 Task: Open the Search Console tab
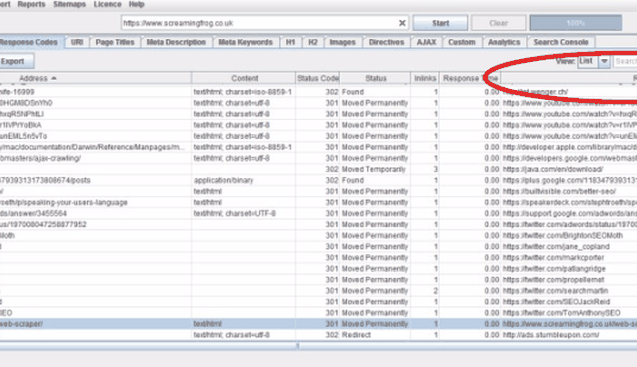coord(561,42)
